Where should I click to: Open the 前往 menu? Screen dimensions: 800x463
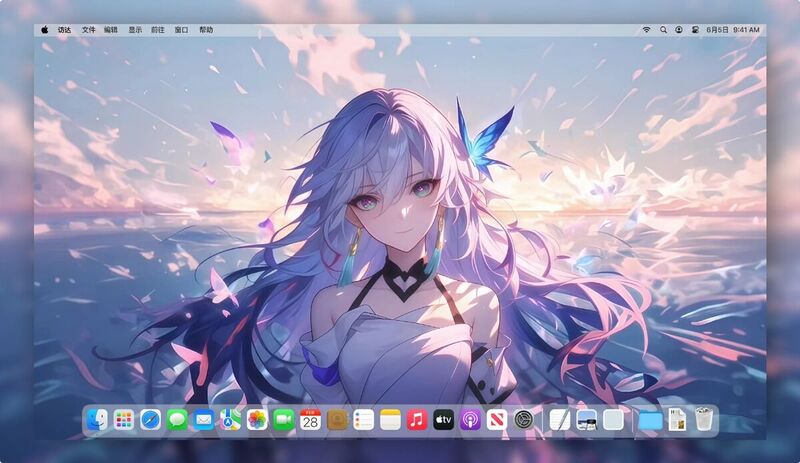[158, 30]
